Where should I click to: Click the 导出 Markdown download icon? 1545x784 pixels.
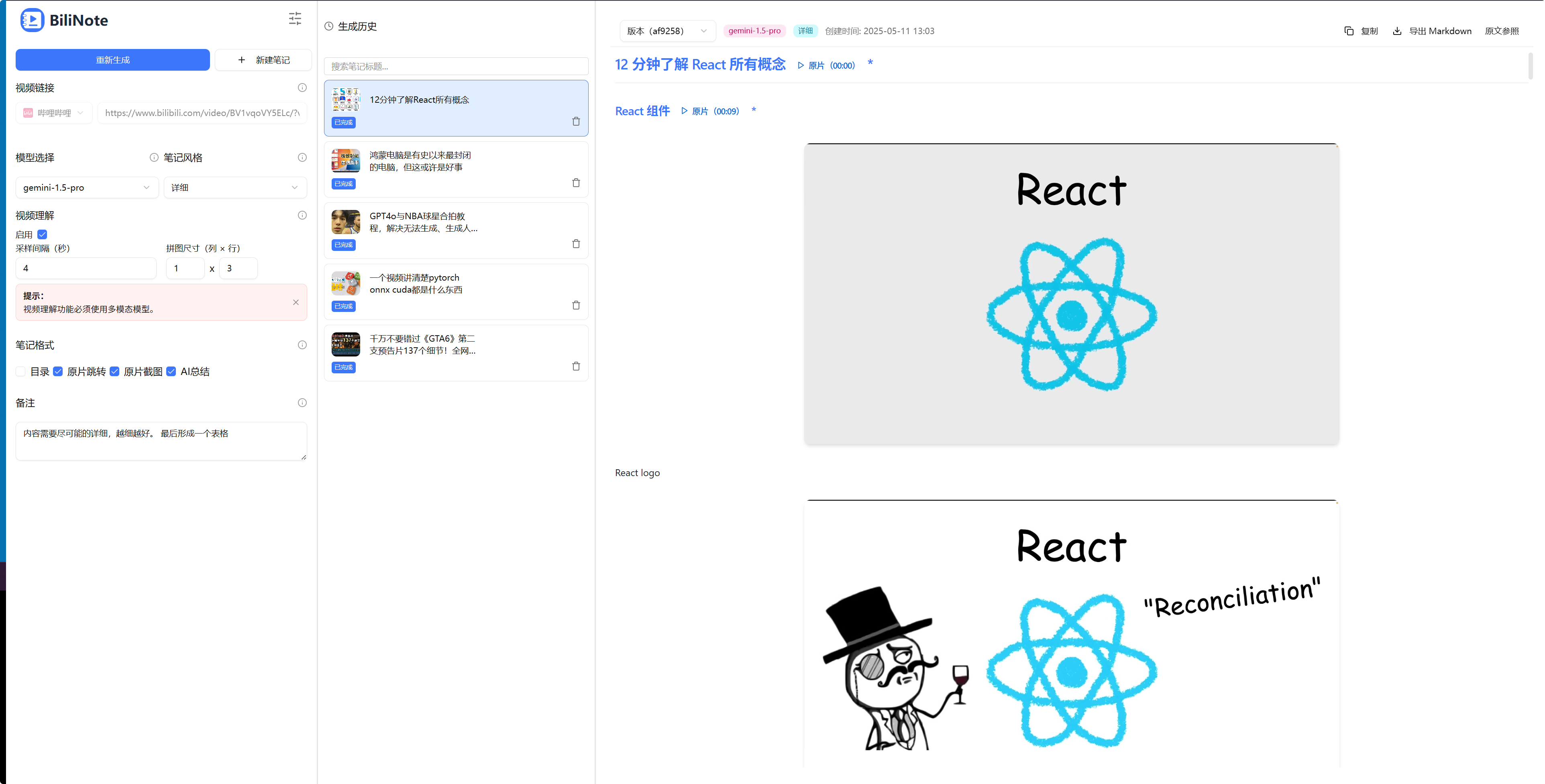click(1397, 31)
